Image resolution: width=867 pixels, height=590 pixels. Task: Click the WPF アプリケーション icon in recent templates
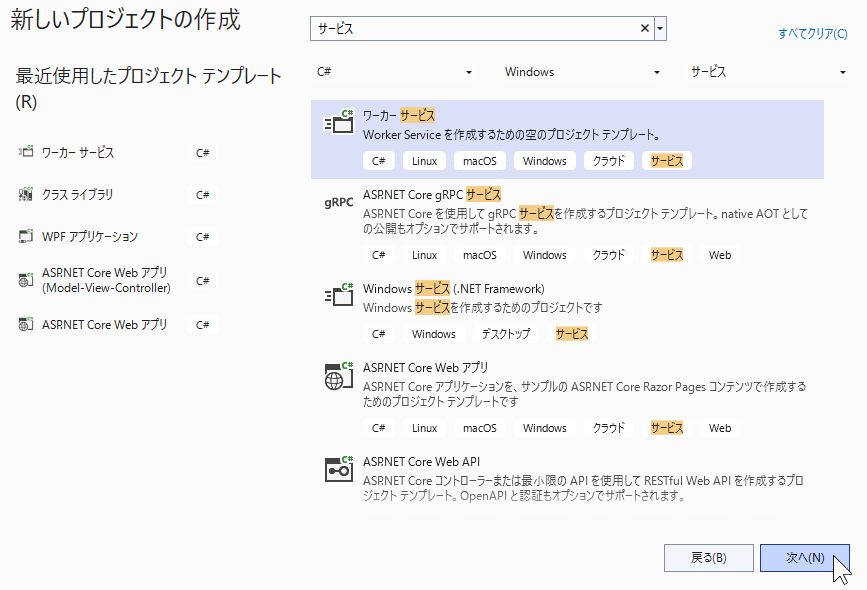25,236
